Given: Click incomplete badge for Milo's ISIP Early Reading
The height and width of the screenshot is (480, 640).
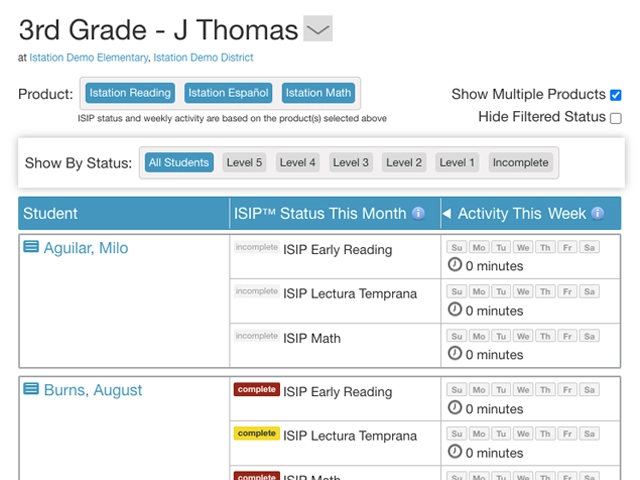Looking at the screenshot, I should point(257,247).
